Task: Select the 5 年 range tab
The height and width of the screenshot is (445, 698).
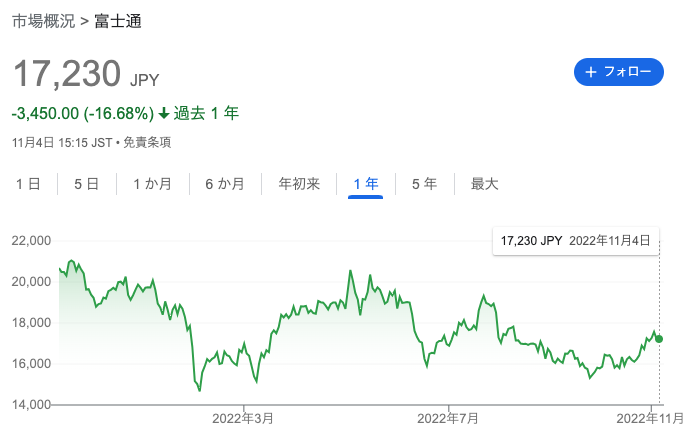Action: tap(424, 184)
